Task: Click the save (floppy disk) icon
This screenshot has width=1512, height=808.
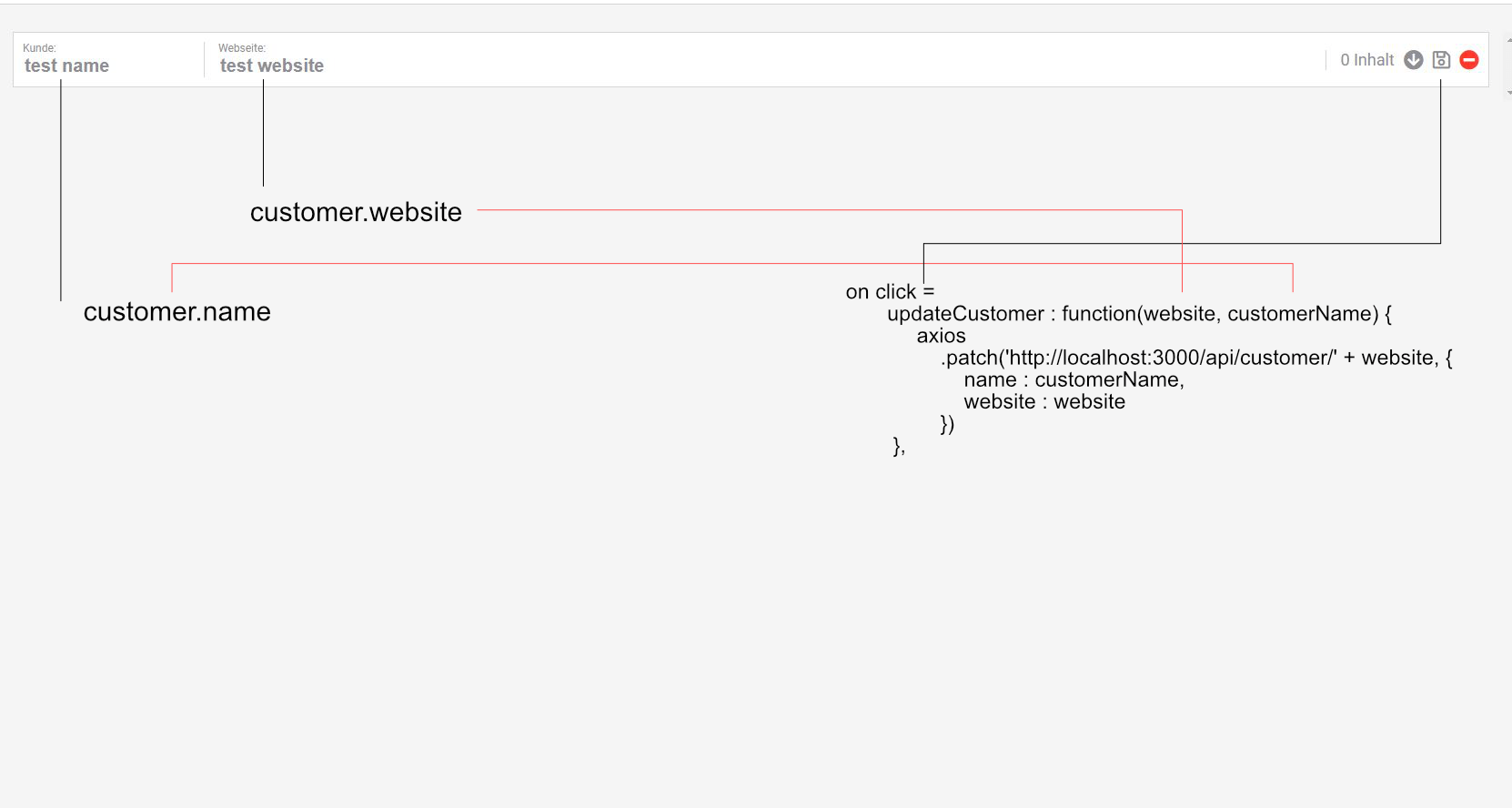Action: (x=1441, y=60)
